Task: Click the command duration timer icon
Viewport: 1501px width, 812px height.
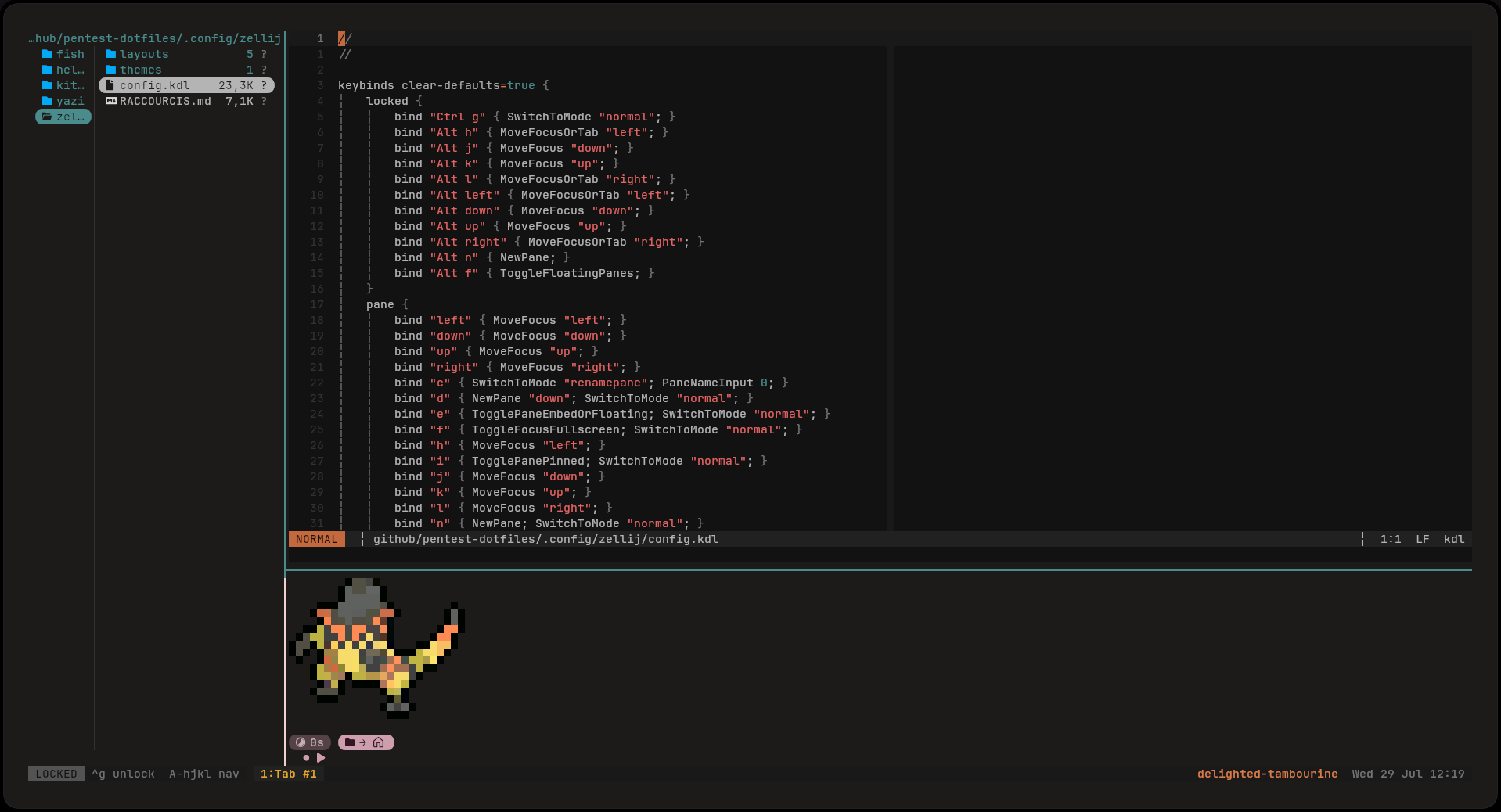Action: coord(301,742)
